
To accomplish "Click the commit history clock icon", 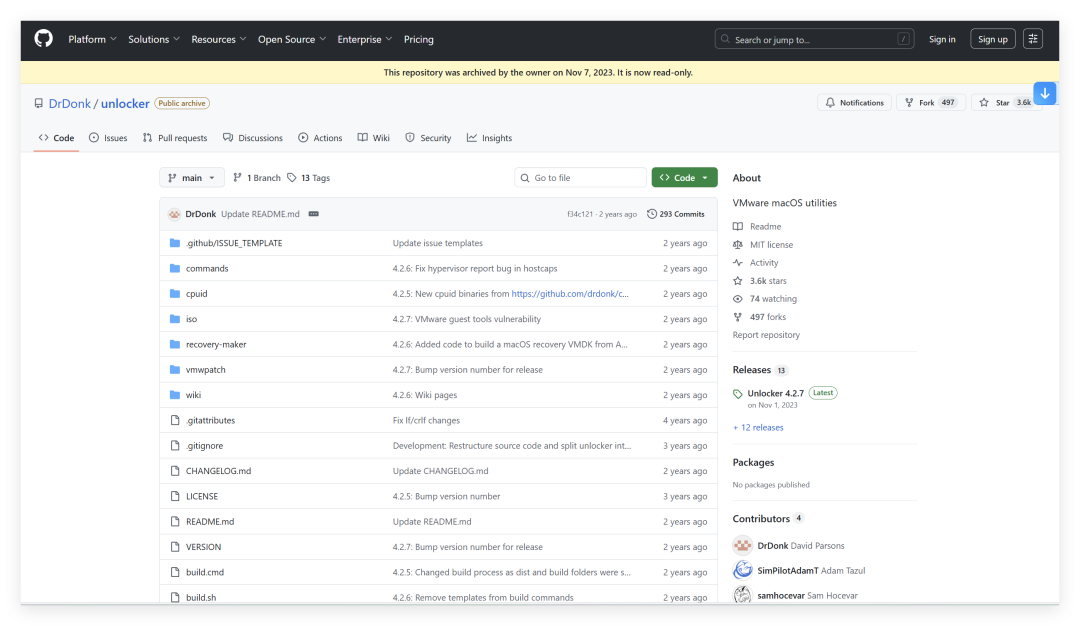I will click(652, 214).
